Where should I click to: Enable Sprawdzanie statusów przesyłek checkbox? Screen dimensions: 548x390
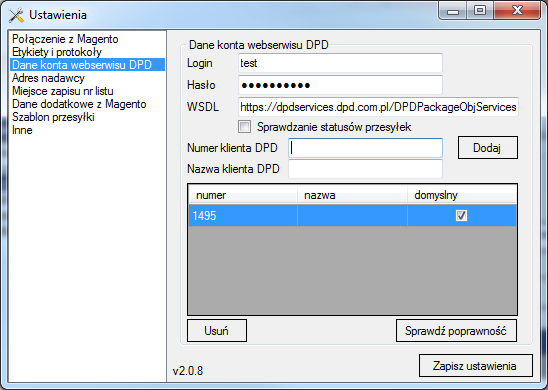(244, 127)
